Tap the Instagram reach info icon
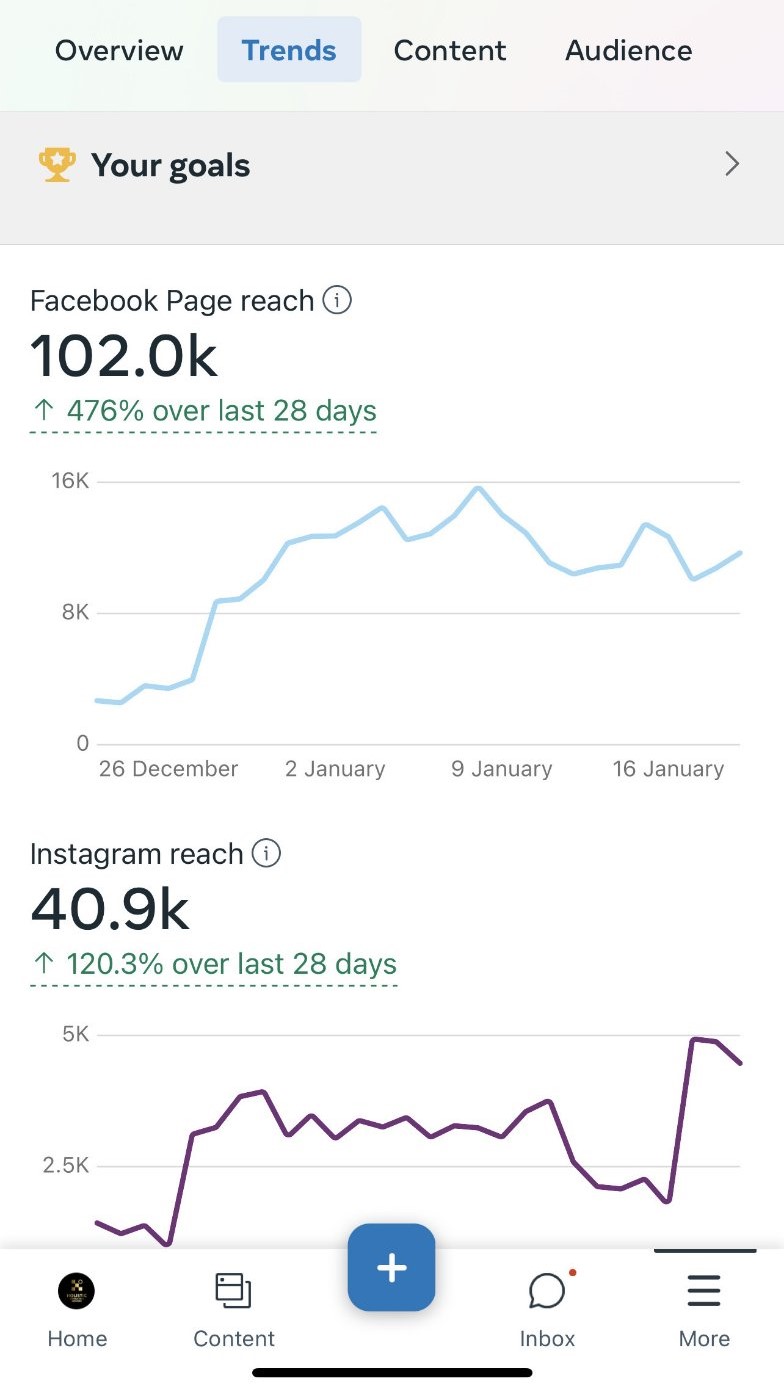The height and width of the screenshot is (1392, 784). (266, 853)
